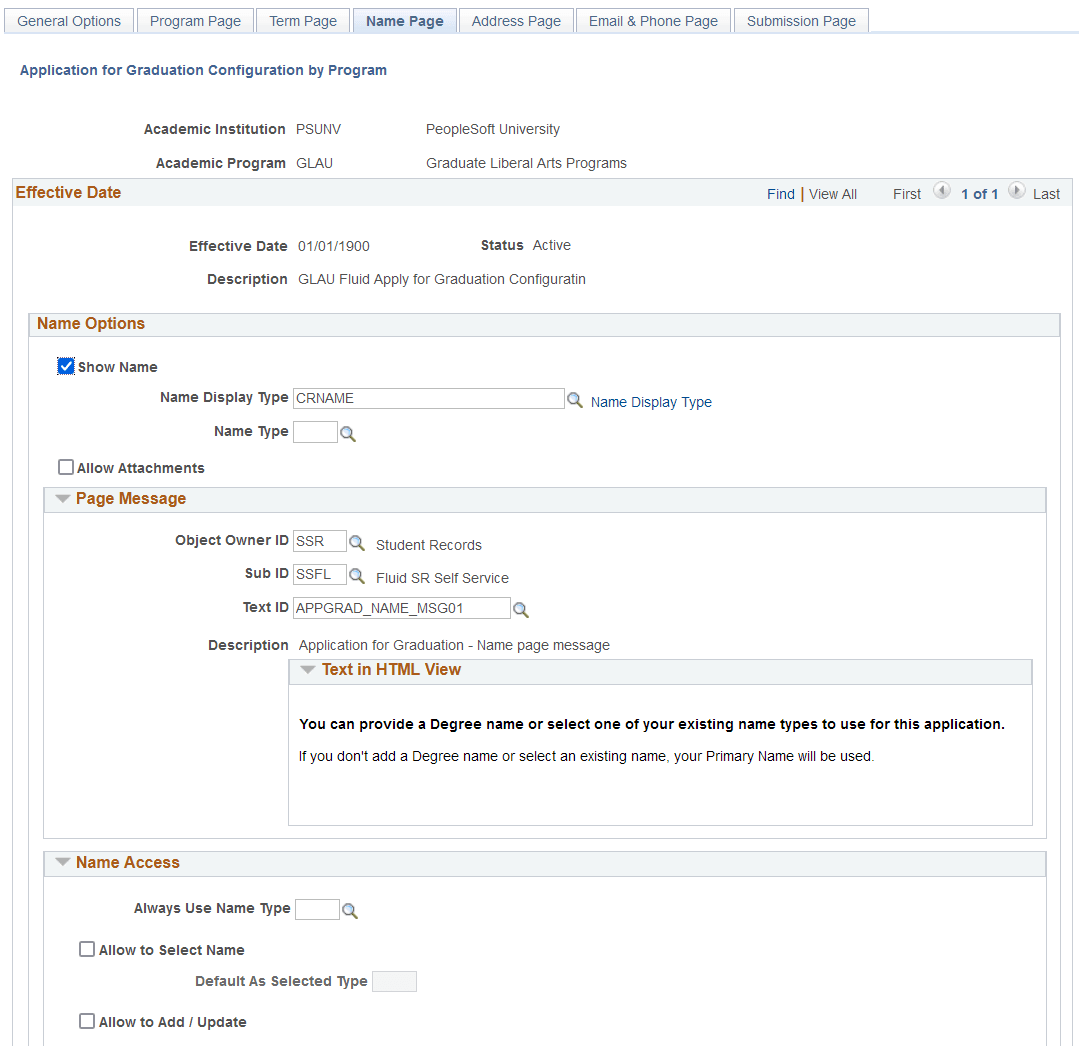The width and height of the screenshot is (1079, 1046).
Task: Click into the Sub ID SSFL field
Action: [319, 574]
